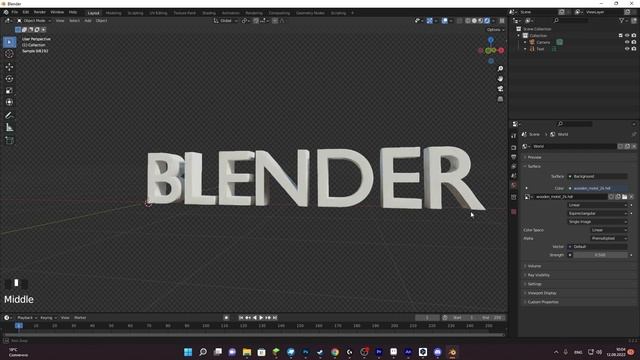Open the View Layer properties tab
Screen dimensions: 640x360
(514, 167)
